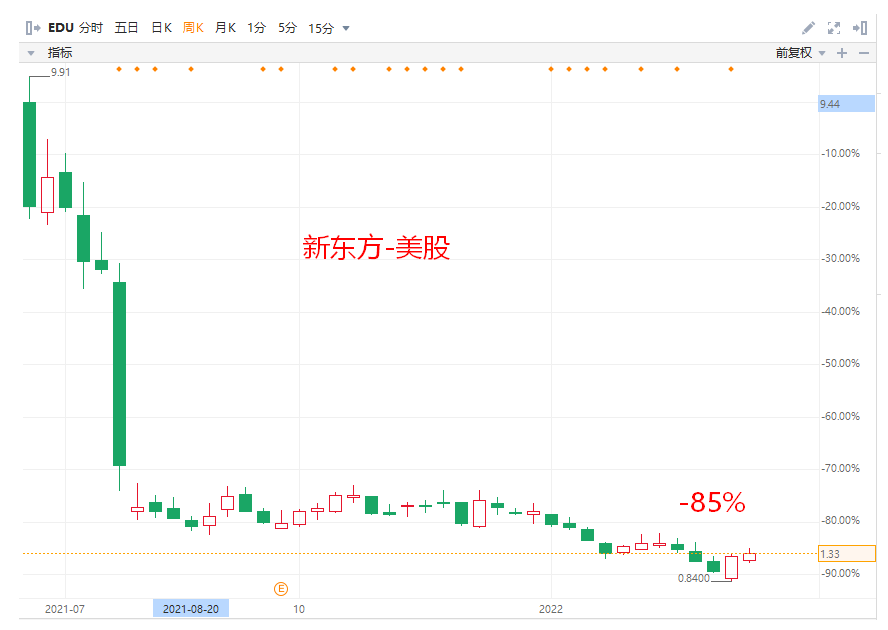
Task: Switch to 五日 five-day view
Action: click(x=127, y=28)
